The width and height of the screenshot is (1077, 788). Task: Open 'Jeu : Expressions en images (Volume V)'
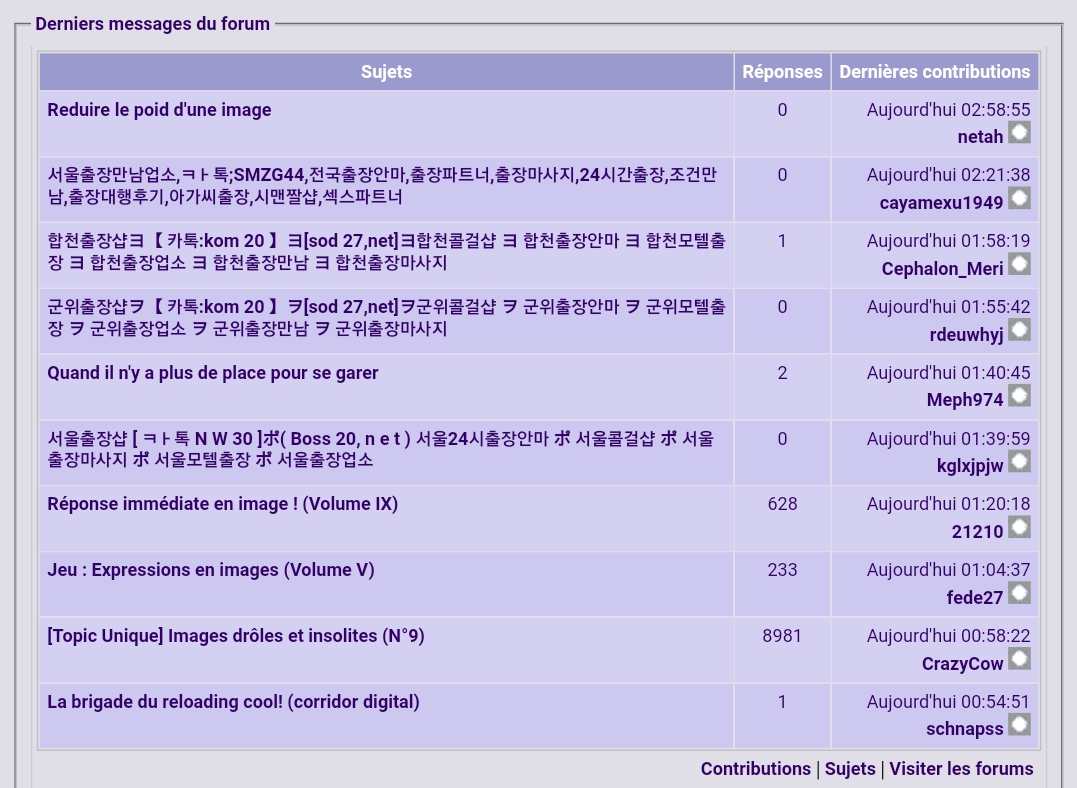(210, 570)
